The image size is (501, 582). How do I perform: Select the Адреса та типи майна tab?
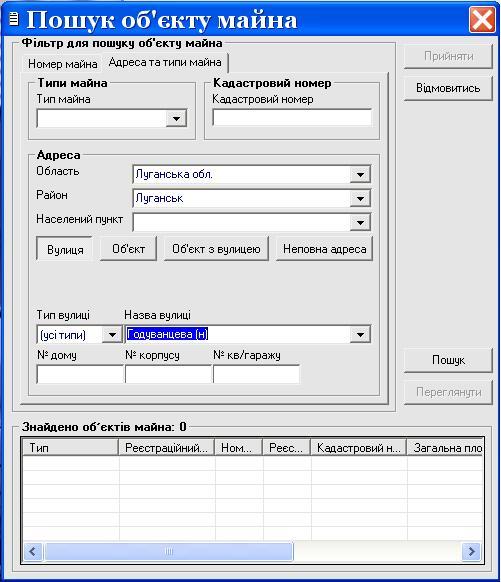(x=165, y=62)
